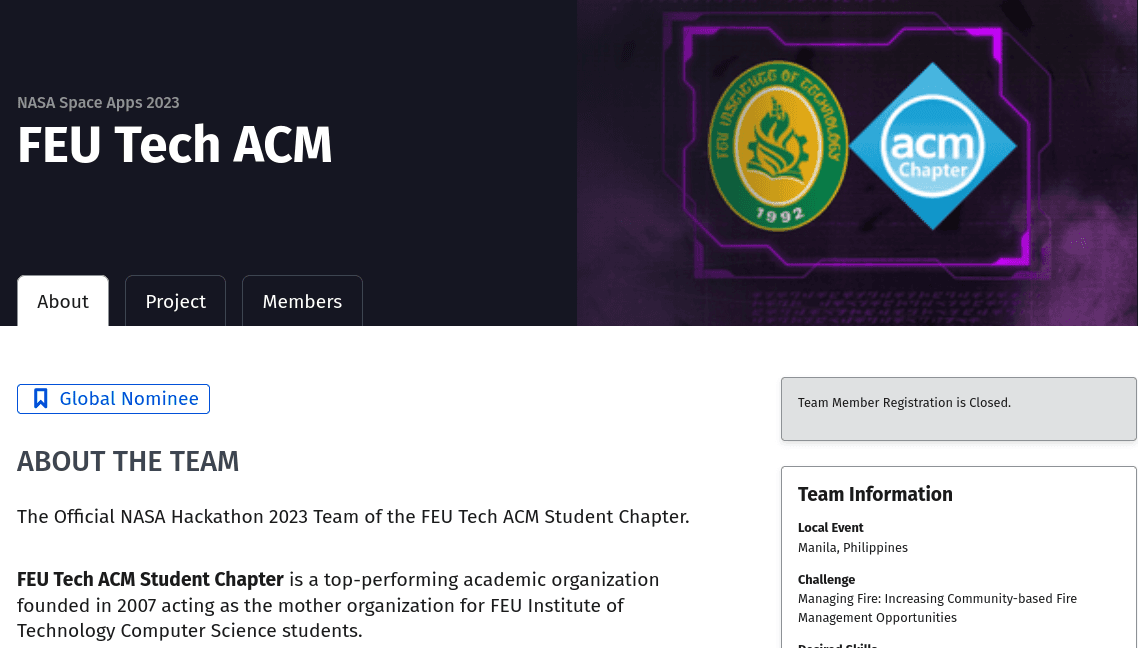Click the bold FEU Tech ACM Student Chapter text
Screen dimensions: 1138x648
(150, 580)
